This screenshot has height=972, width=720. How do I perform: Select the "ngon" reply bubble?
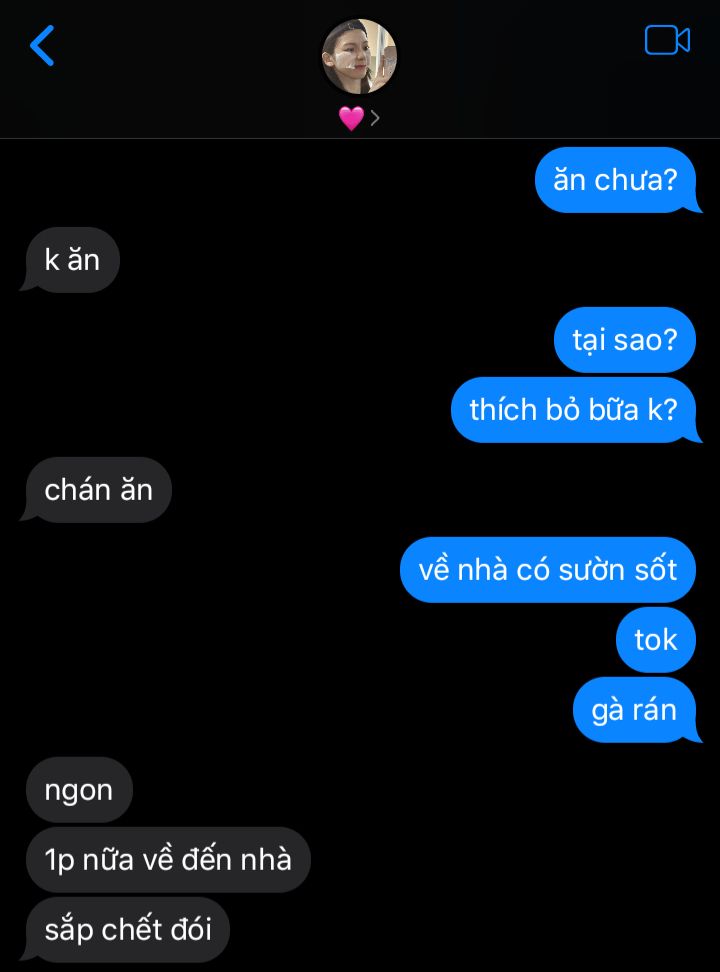click(79, 790)
